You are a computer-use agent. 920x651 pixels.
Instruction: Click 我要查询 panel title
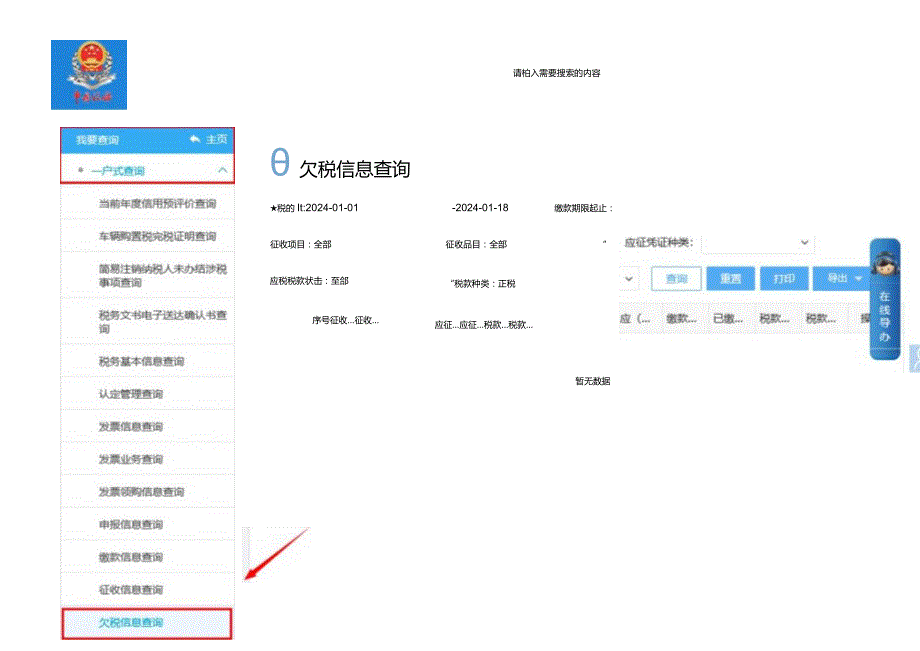pyautogui.click(x=97, y=140)
